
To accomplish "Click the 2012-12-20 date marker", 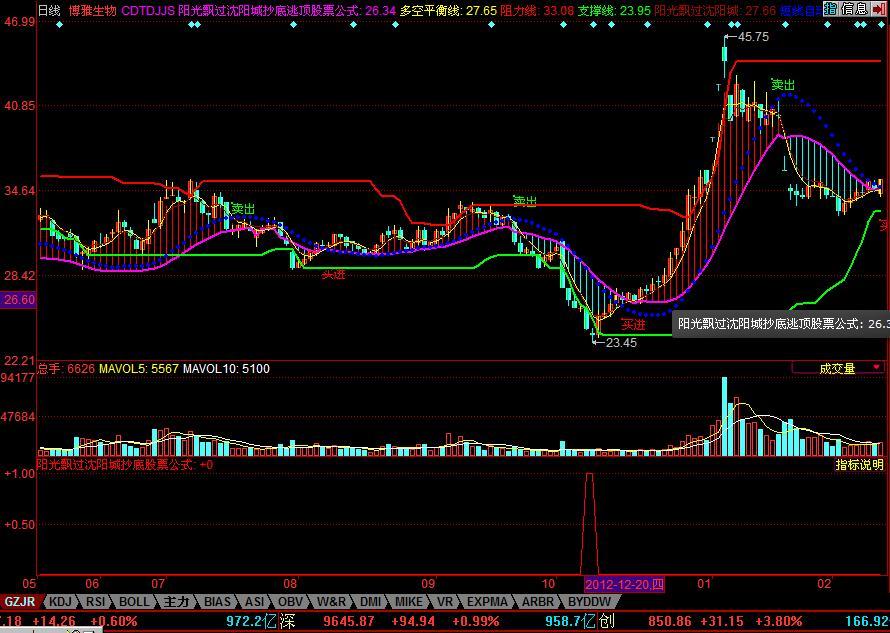I will coord(623,584).
